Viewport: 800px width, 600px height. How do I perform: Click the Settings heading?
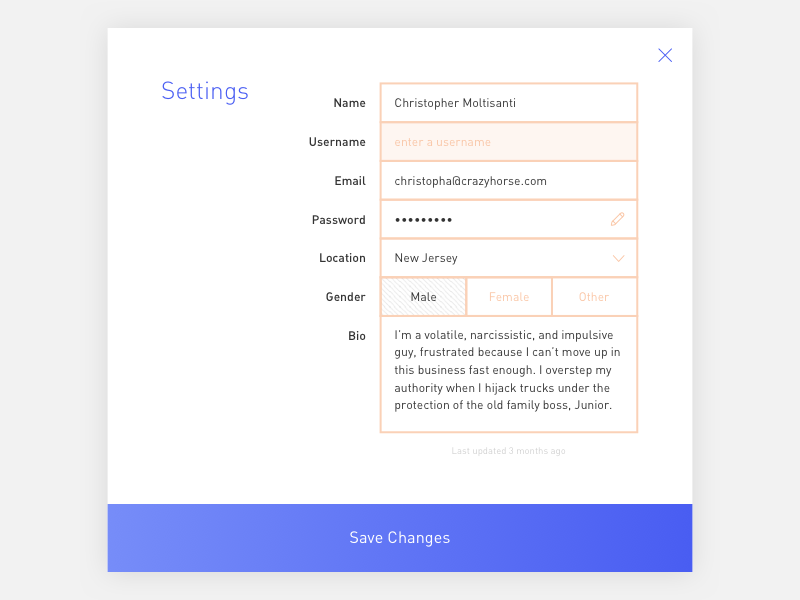[205, 91]
